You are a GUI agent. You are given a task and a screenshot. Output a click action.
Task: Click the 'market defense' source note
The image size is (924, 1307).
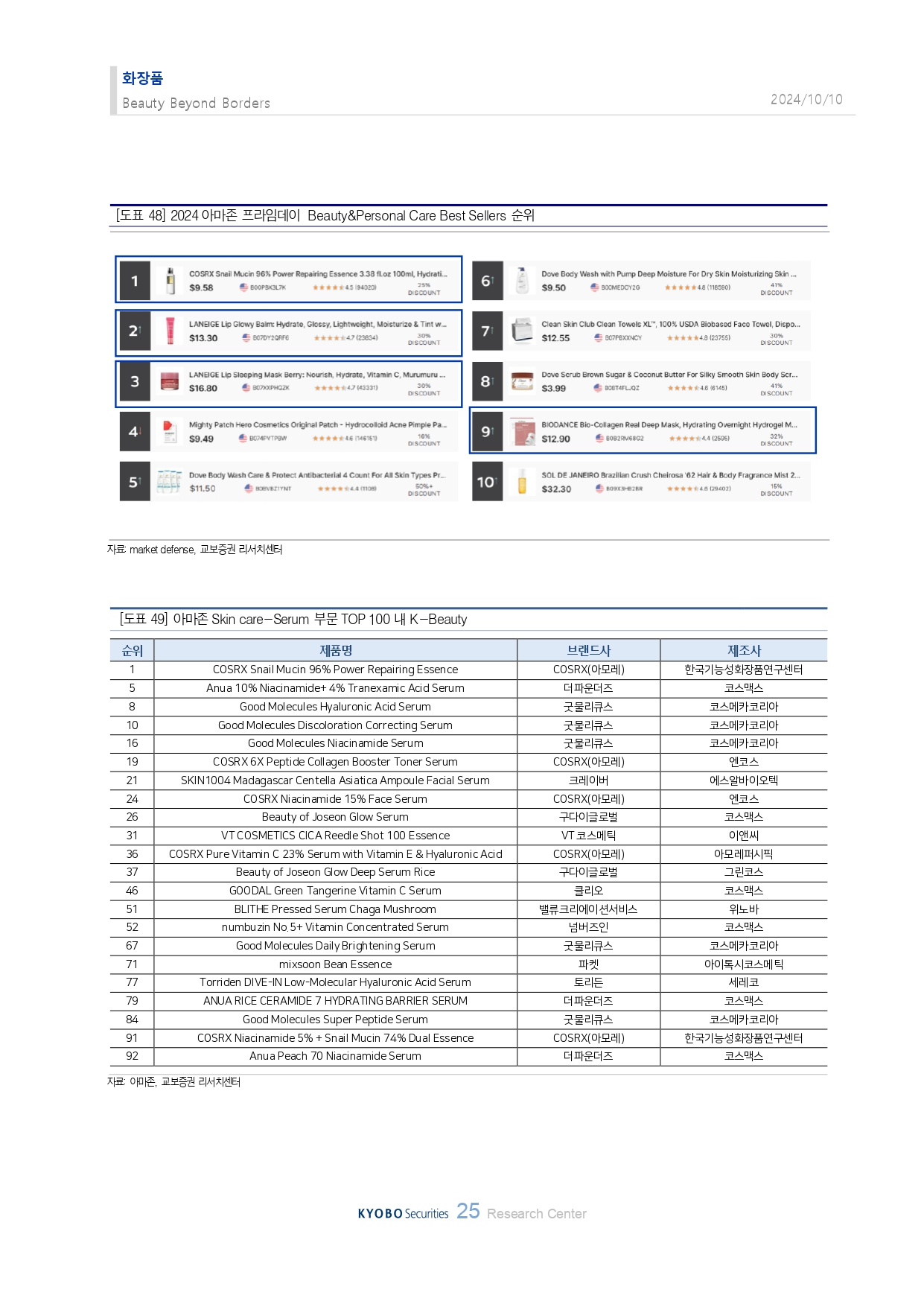(x=194, y=550)
